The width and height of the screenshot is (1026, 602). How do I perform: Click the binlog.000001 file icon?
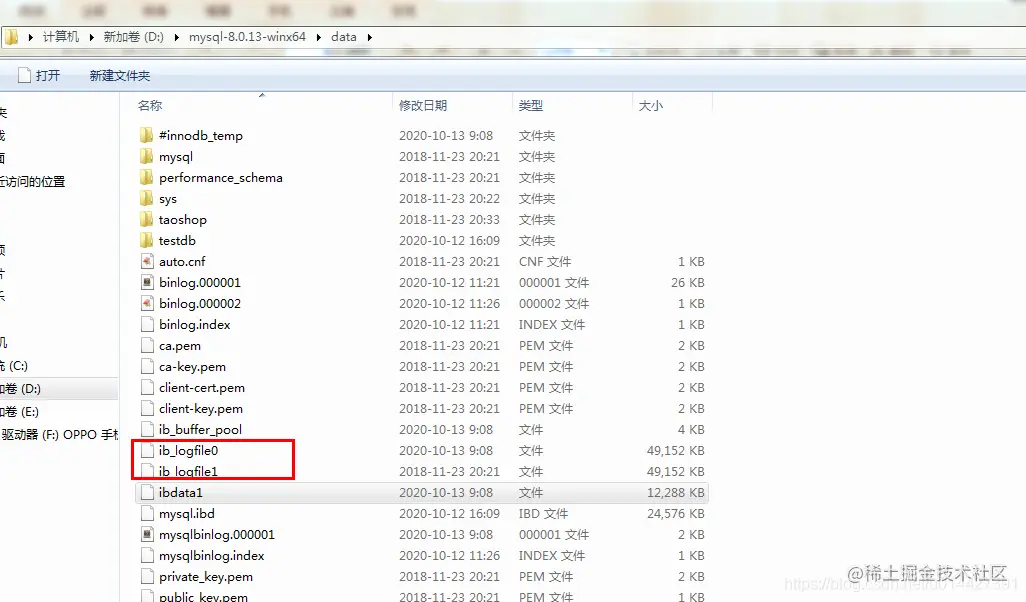click(147, 282)
